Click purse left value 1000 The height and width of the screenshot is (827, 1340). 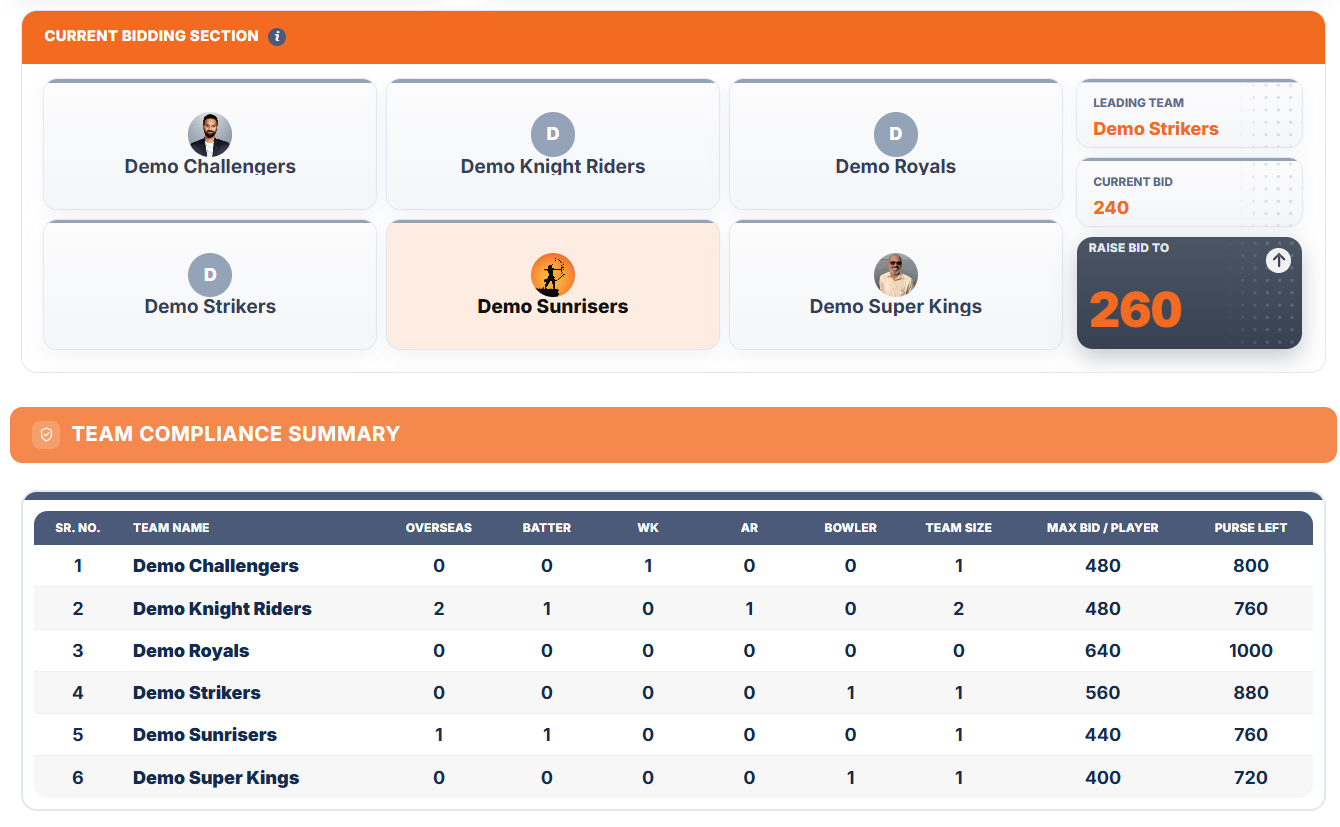pyautogui.click(x=1251, y=651)
